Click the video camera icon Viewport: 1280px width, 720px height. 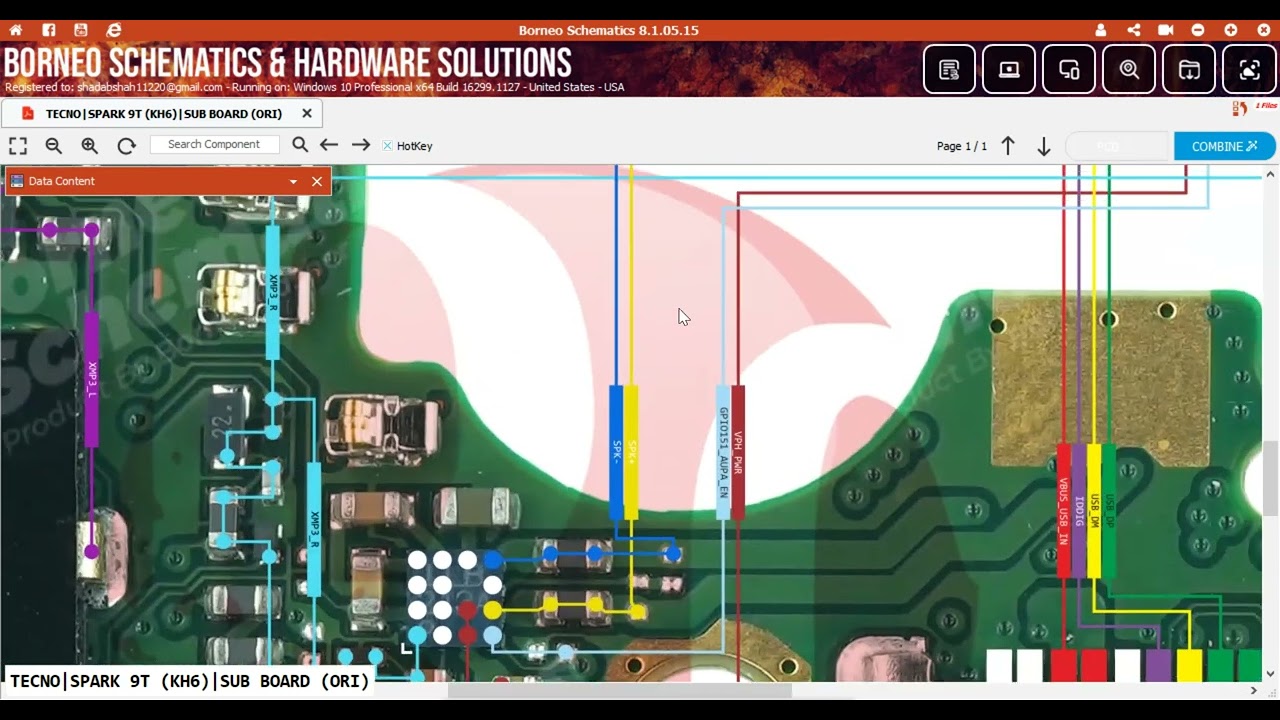[1165, 30]
